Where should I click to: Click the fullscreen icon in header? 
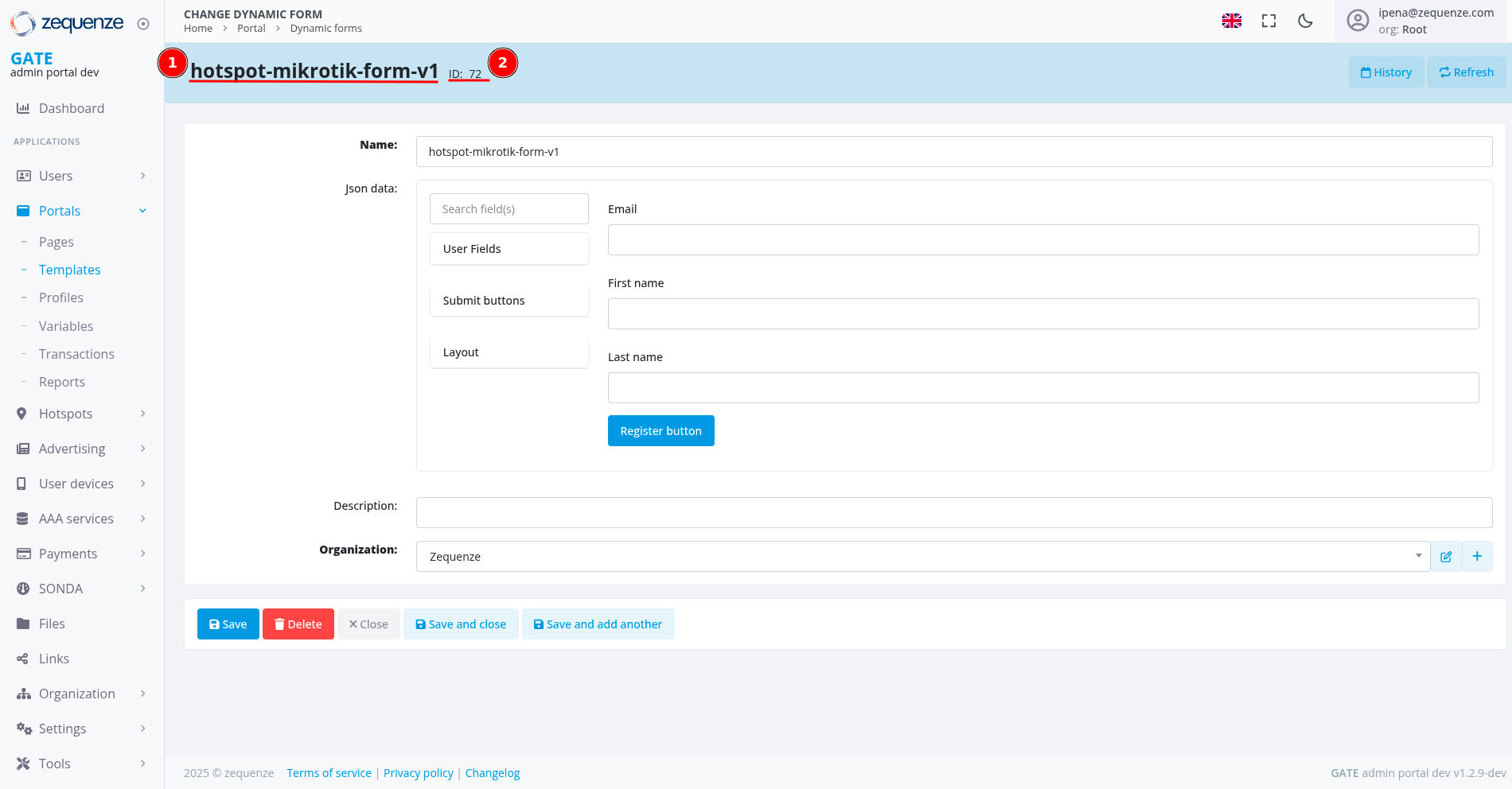1268,21
